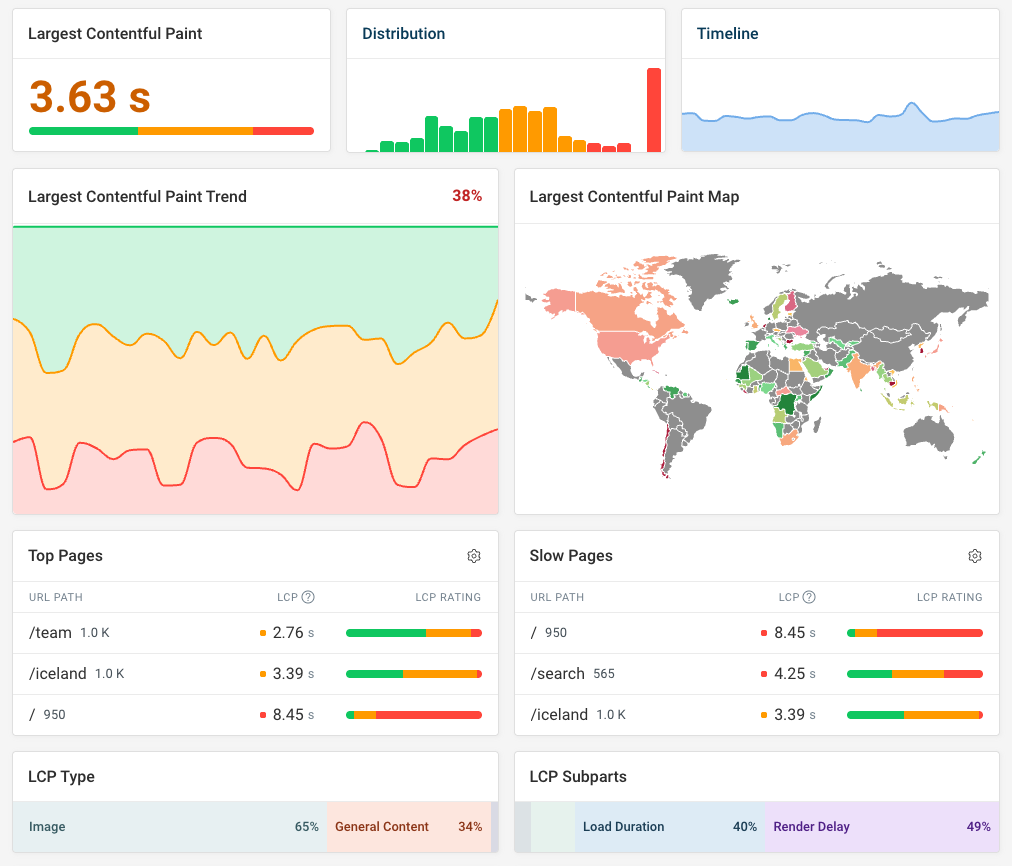The width and height of the screenshot is (1012, 866).
Task: Open the Slow Pages settings gear
Action: click(x=975, y=556)
